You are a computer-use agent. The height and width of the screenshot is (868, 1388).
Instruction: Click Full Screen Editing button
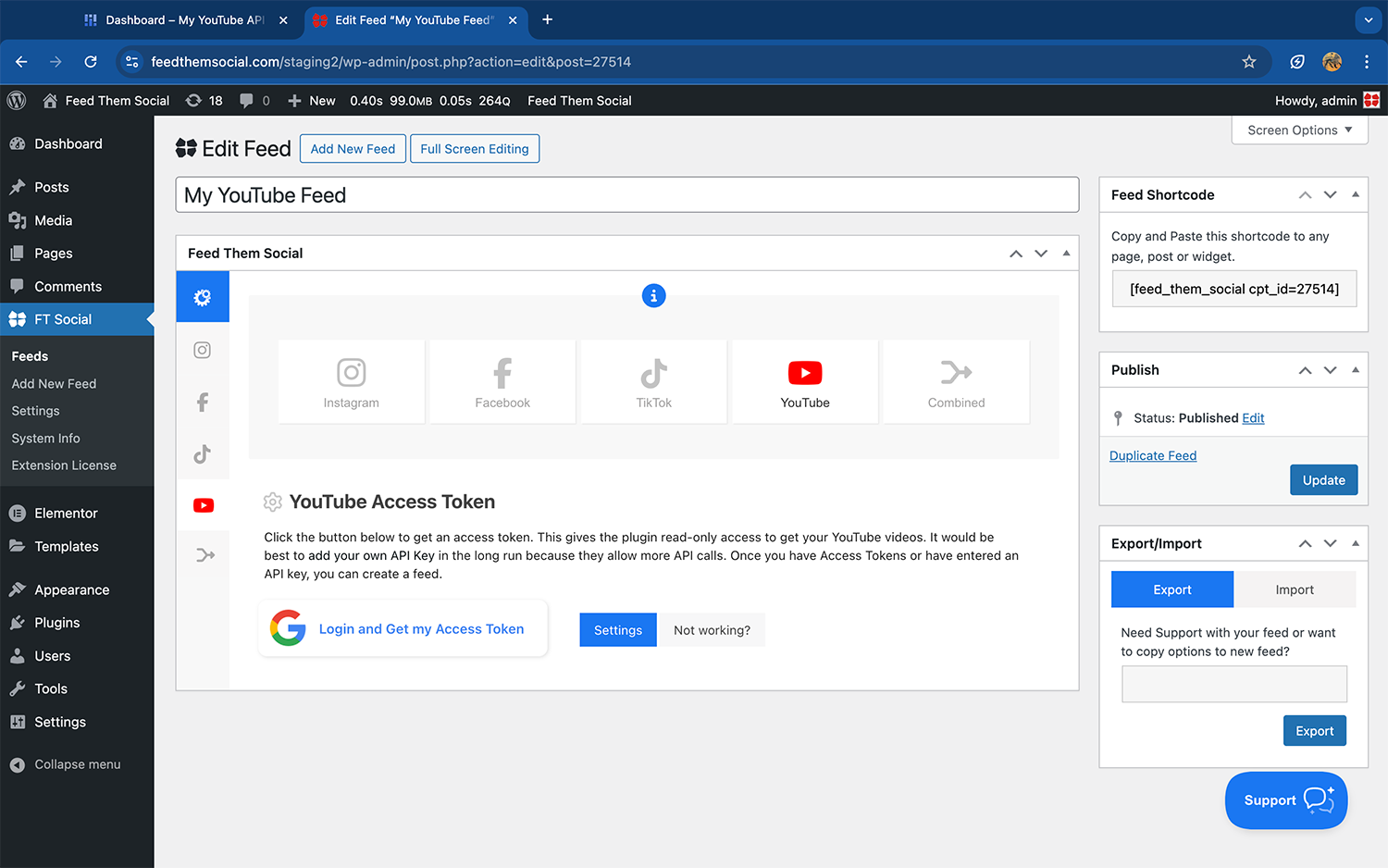(x=475, y=148)
